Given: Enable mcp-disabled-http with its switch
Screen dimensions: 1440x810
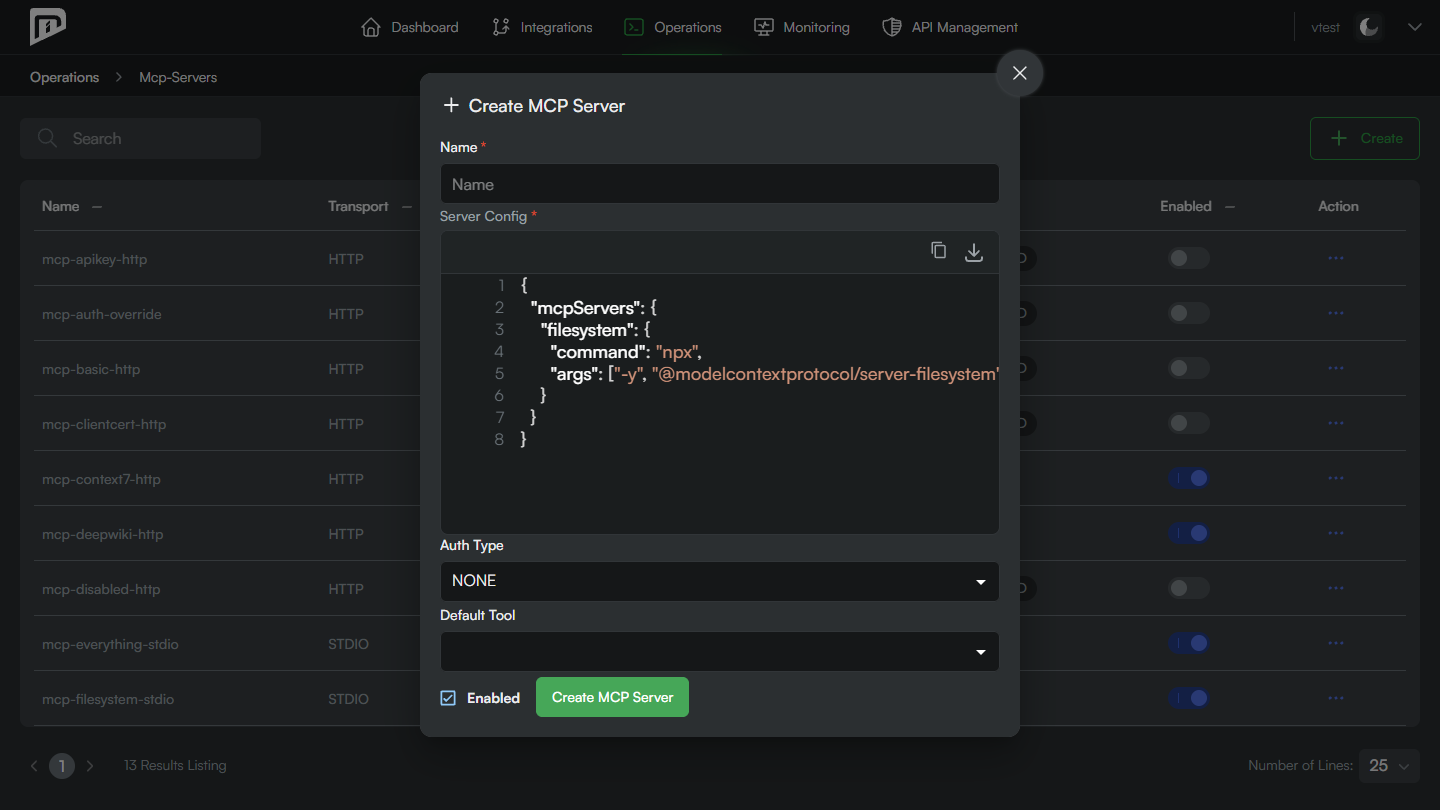Looking at the screenshot, I should 1189,588.
